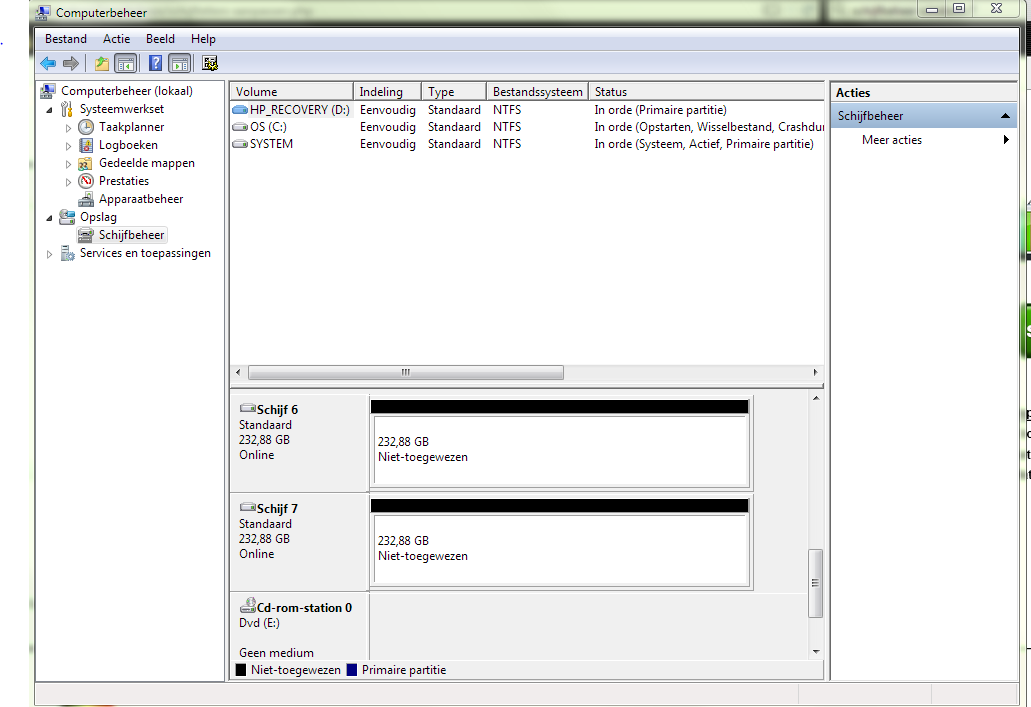The height and width of the screenshot is (707, 1031).
Task: Click the Computerbeheer title bar app icon
Action: pos(43,12)
